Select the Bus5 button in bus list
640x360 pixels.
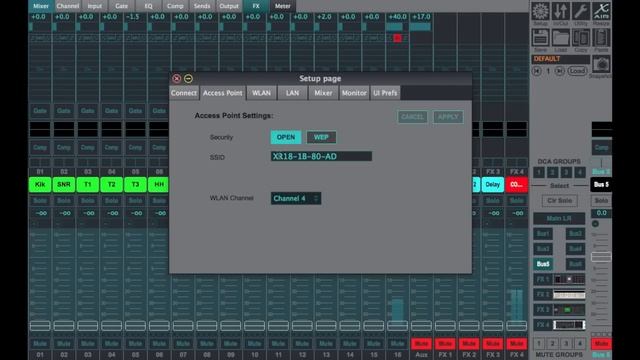[543, 264]
